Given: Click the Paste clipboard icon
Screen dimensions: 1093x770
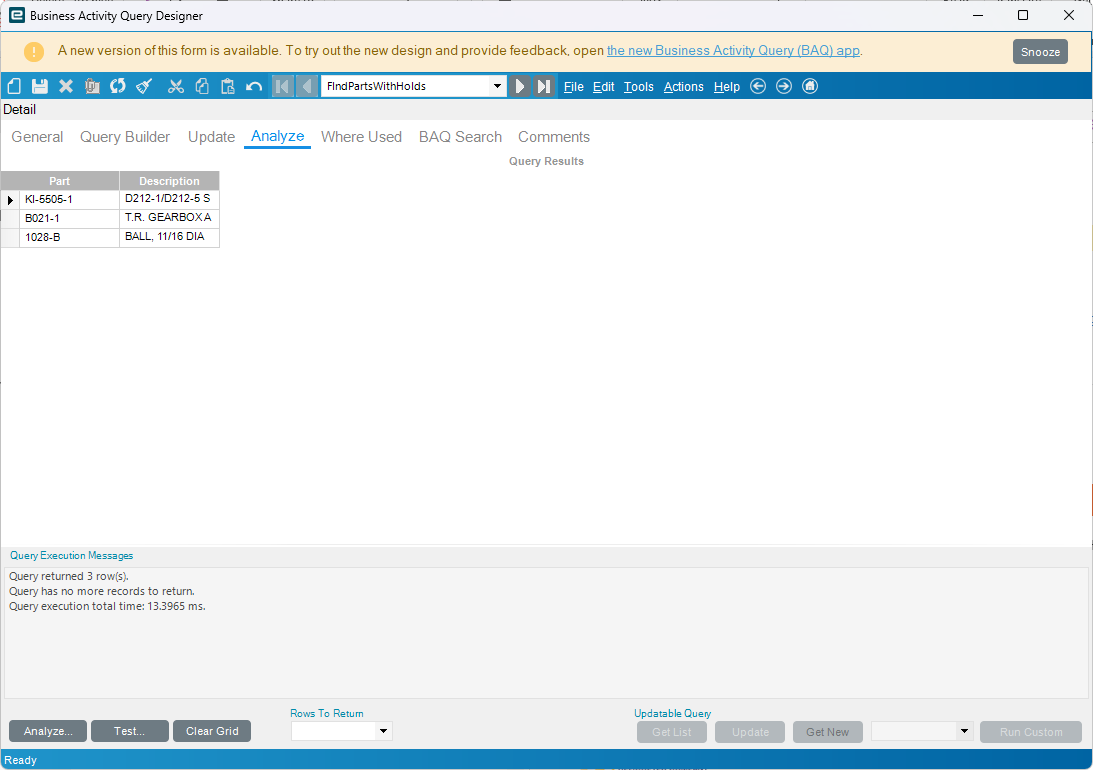Looking at the screenshot, I should pos(228,86).
